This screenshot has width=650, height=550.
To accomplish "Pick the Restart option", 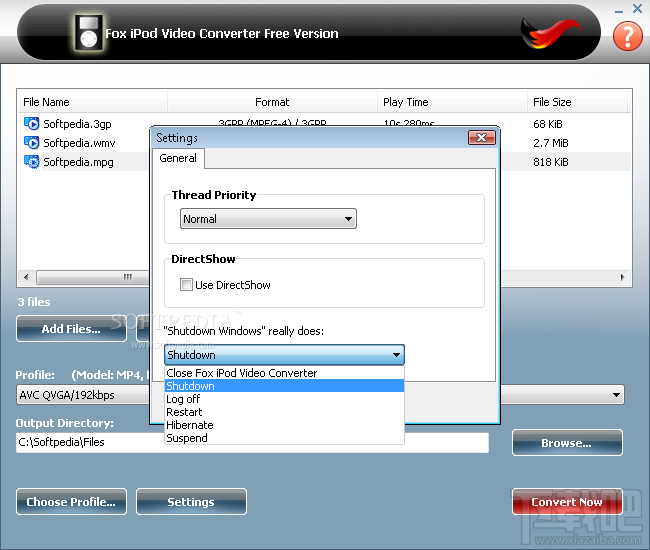I will pyautogui.click(x=284, y=412).
